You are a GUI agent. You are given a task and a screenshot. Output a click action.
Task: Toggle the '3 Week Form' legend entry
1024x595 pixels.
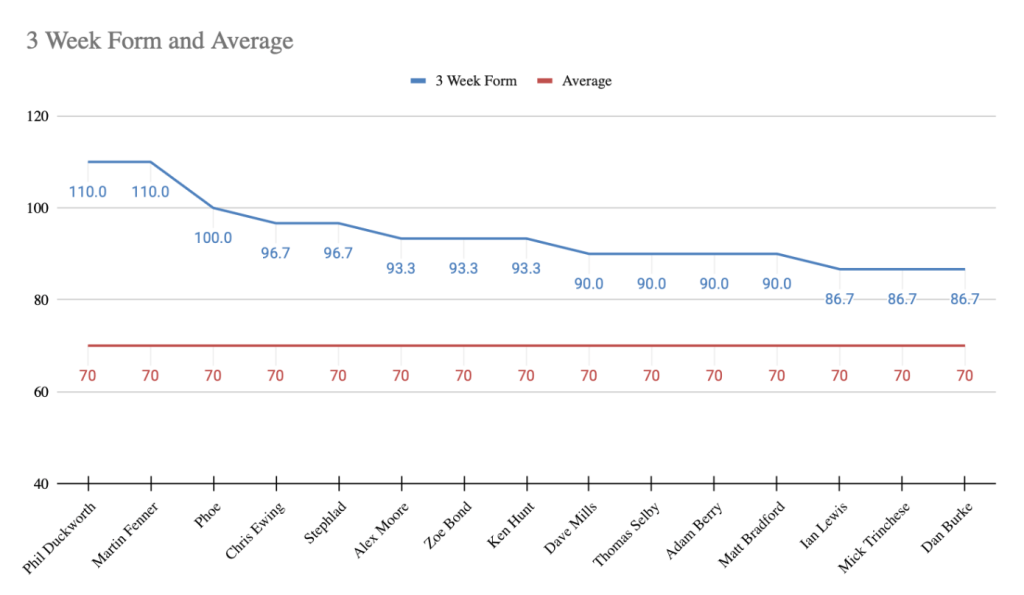[x=475, y=81]
